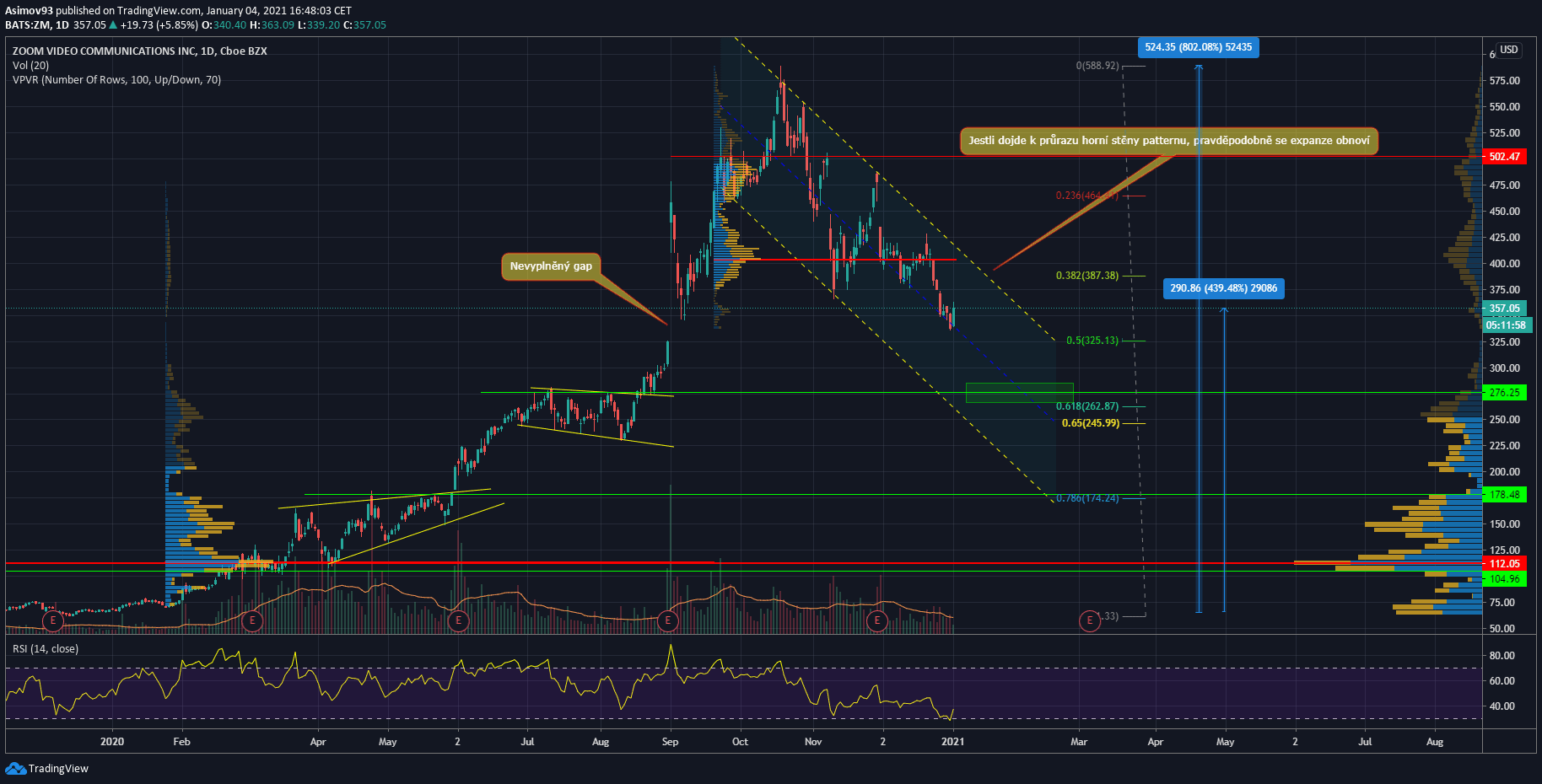This screenshot has height=784, width=1542.
Task: Click the Vol (20) indicator legend
Action: [x=31, y=66]
